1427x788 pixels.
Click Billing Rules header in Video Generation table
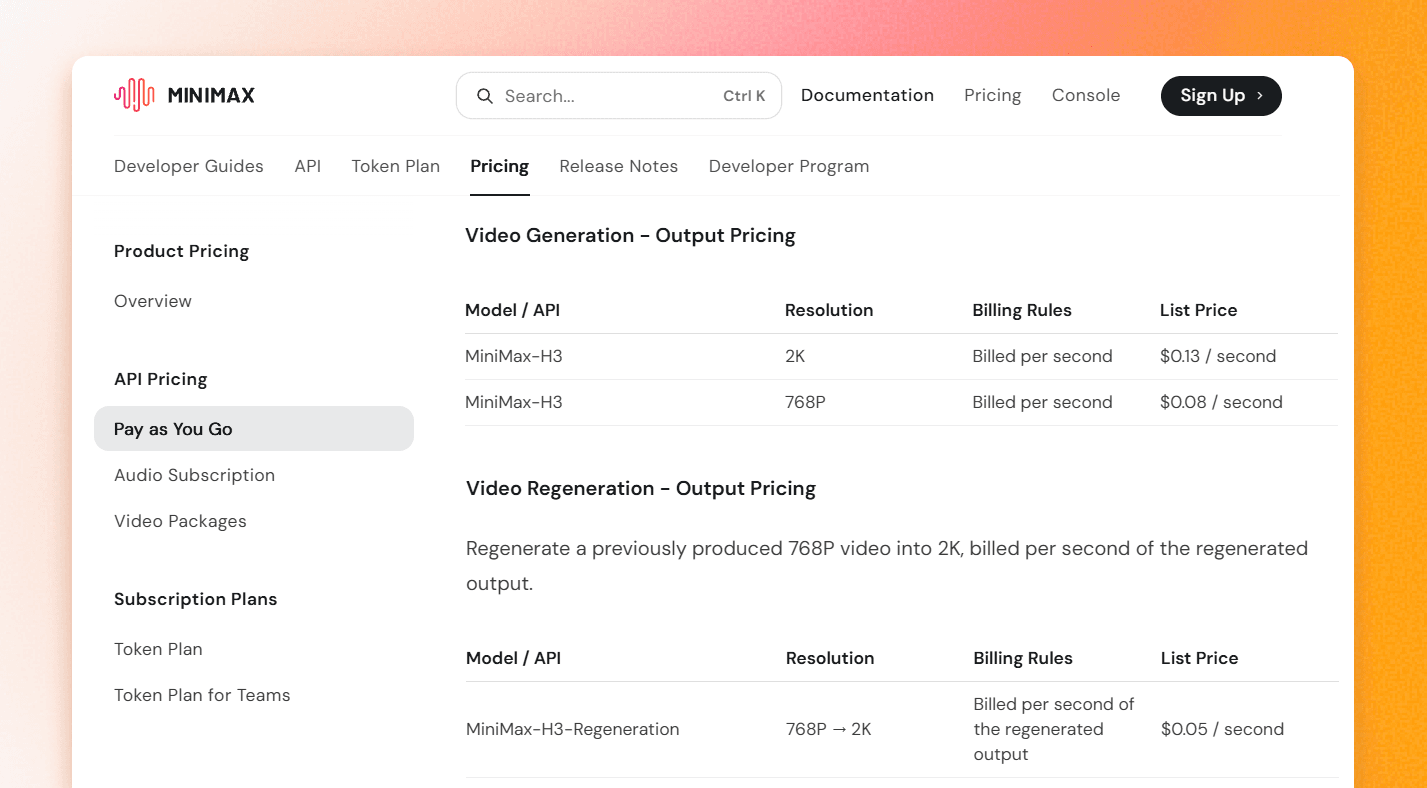point(1022,310)
